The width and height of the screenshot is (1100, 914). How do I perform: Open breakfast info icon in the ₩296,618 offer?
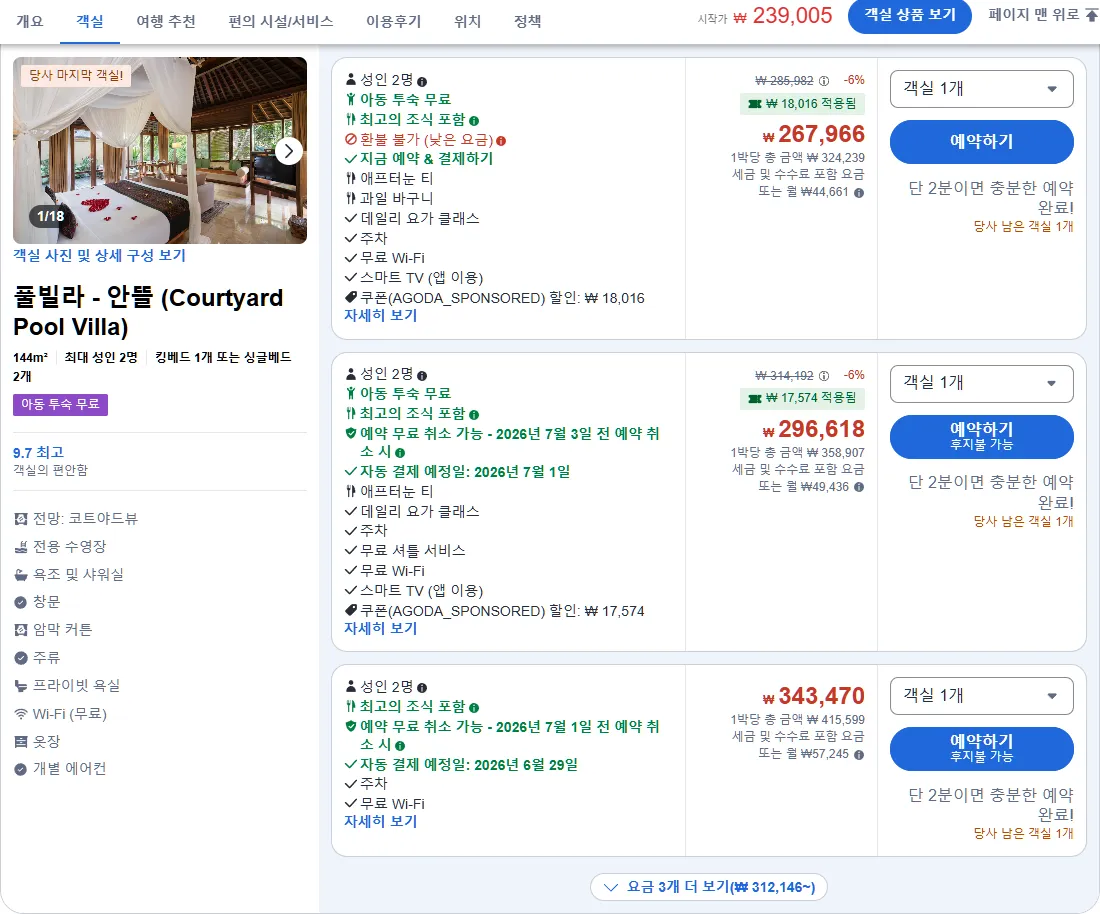(x=474, y=415)
